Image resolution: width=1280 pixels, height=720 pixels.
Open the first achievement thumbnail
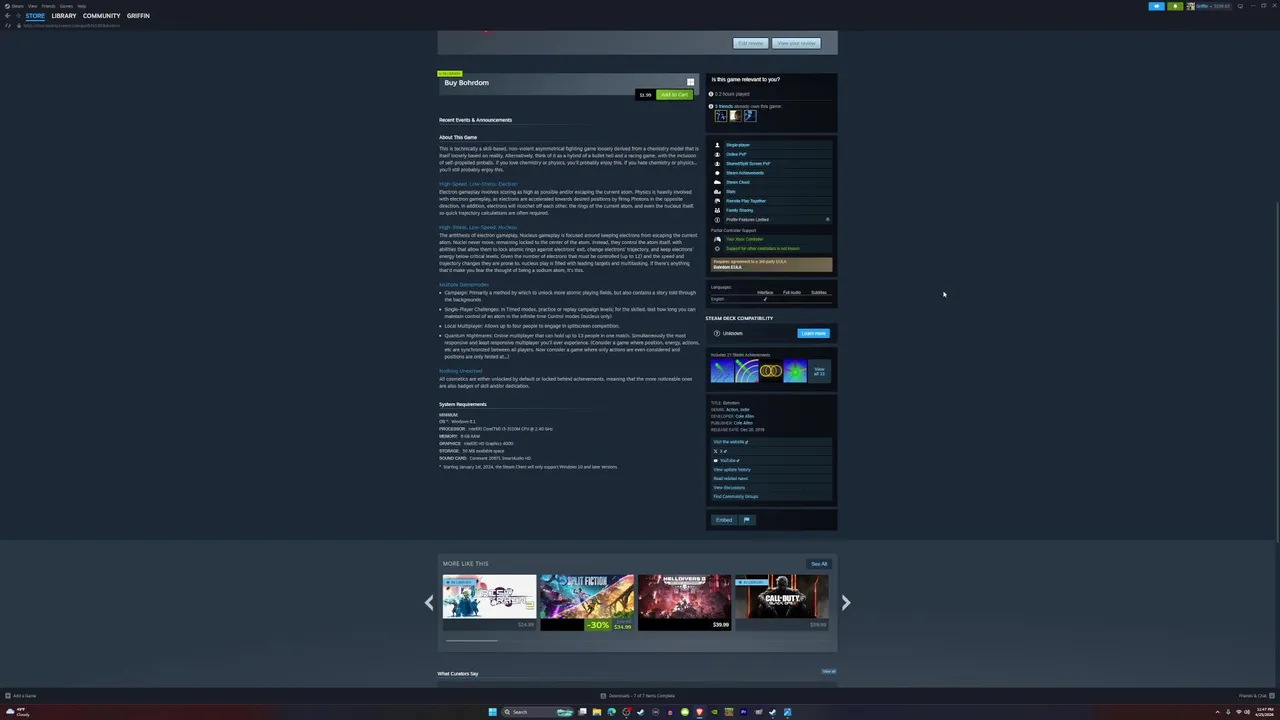(722, 371)
